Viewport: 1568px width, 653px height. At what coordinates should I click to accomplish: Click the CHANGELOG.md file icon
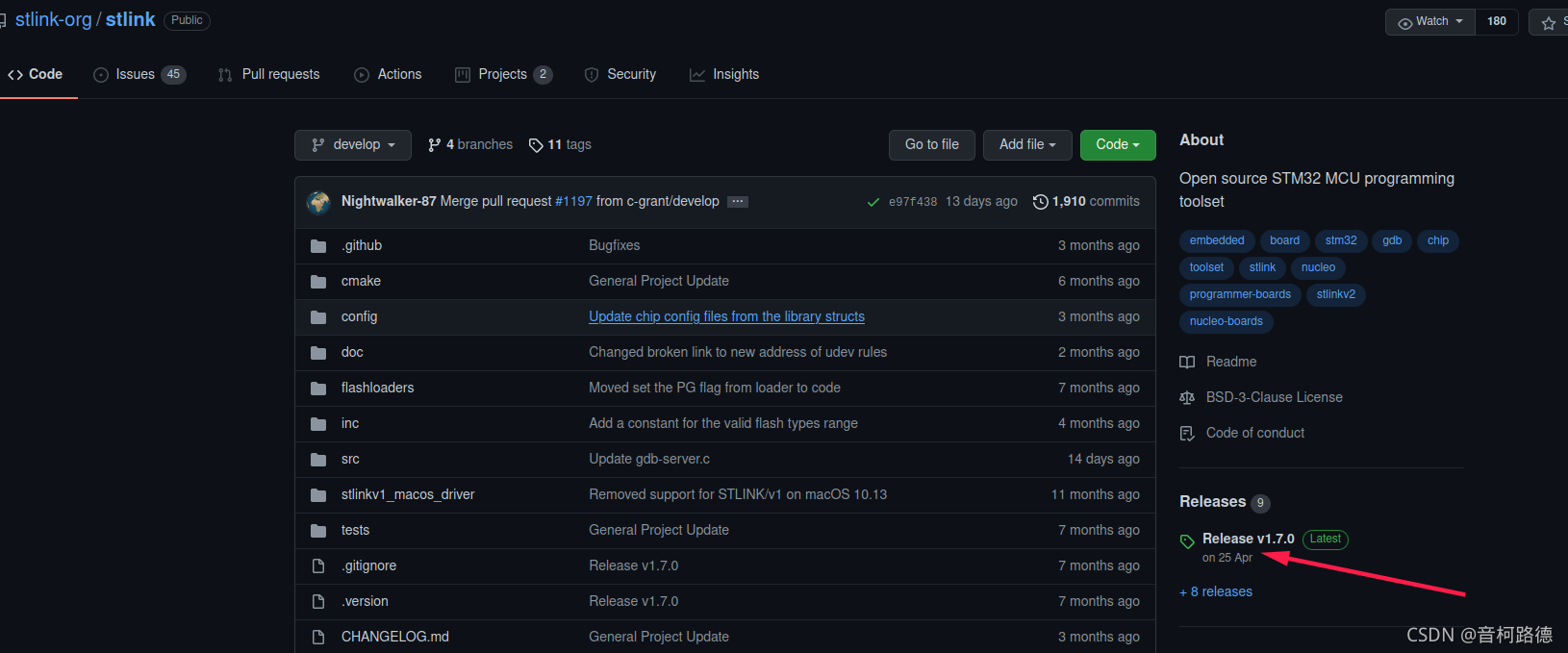pyautogui.click(x=318, y=638)
